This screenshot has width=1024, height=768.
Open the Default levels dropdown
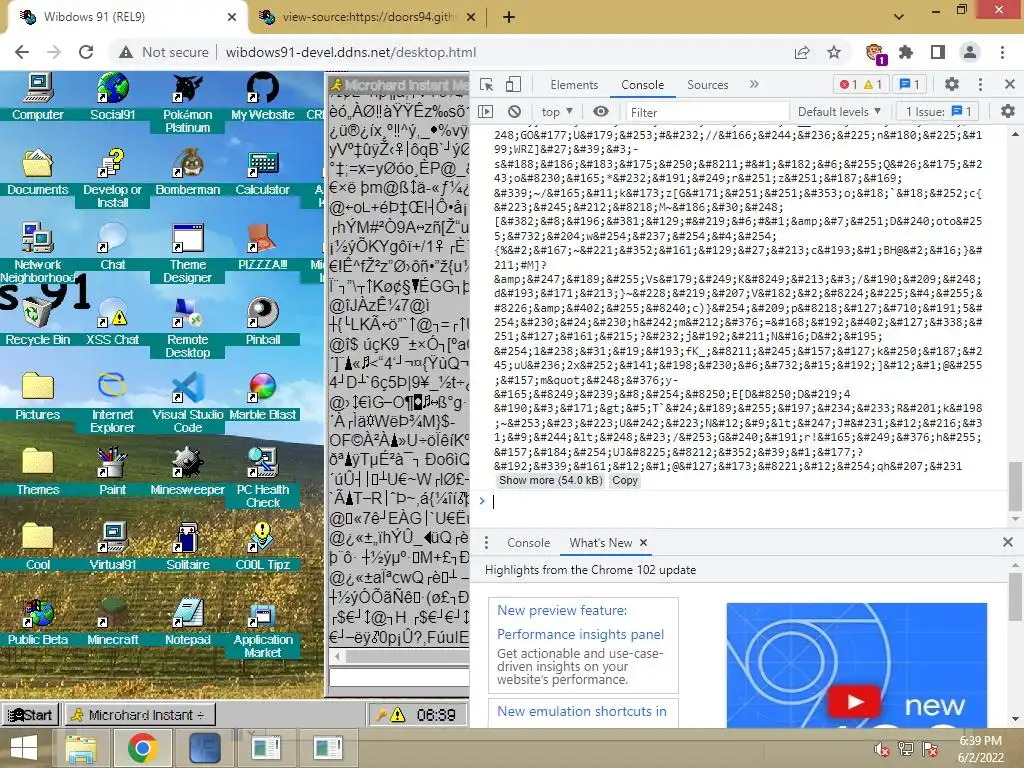839,112
